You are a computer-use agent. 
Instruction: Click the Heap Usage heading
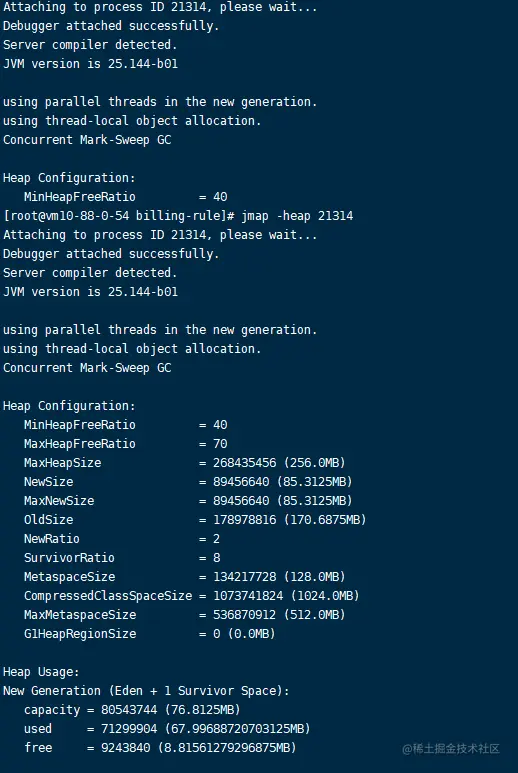(x=41, y=672)
